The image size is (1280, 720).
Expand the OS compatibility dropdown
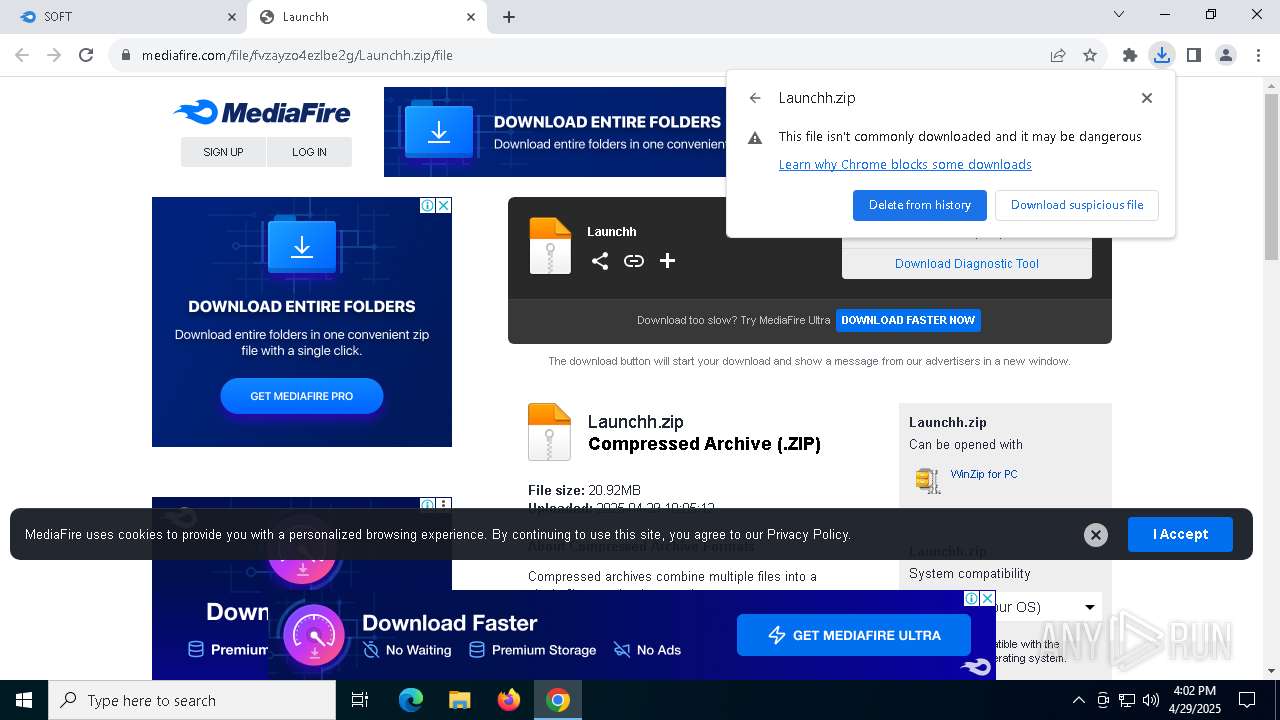[x=1090, y=607]
